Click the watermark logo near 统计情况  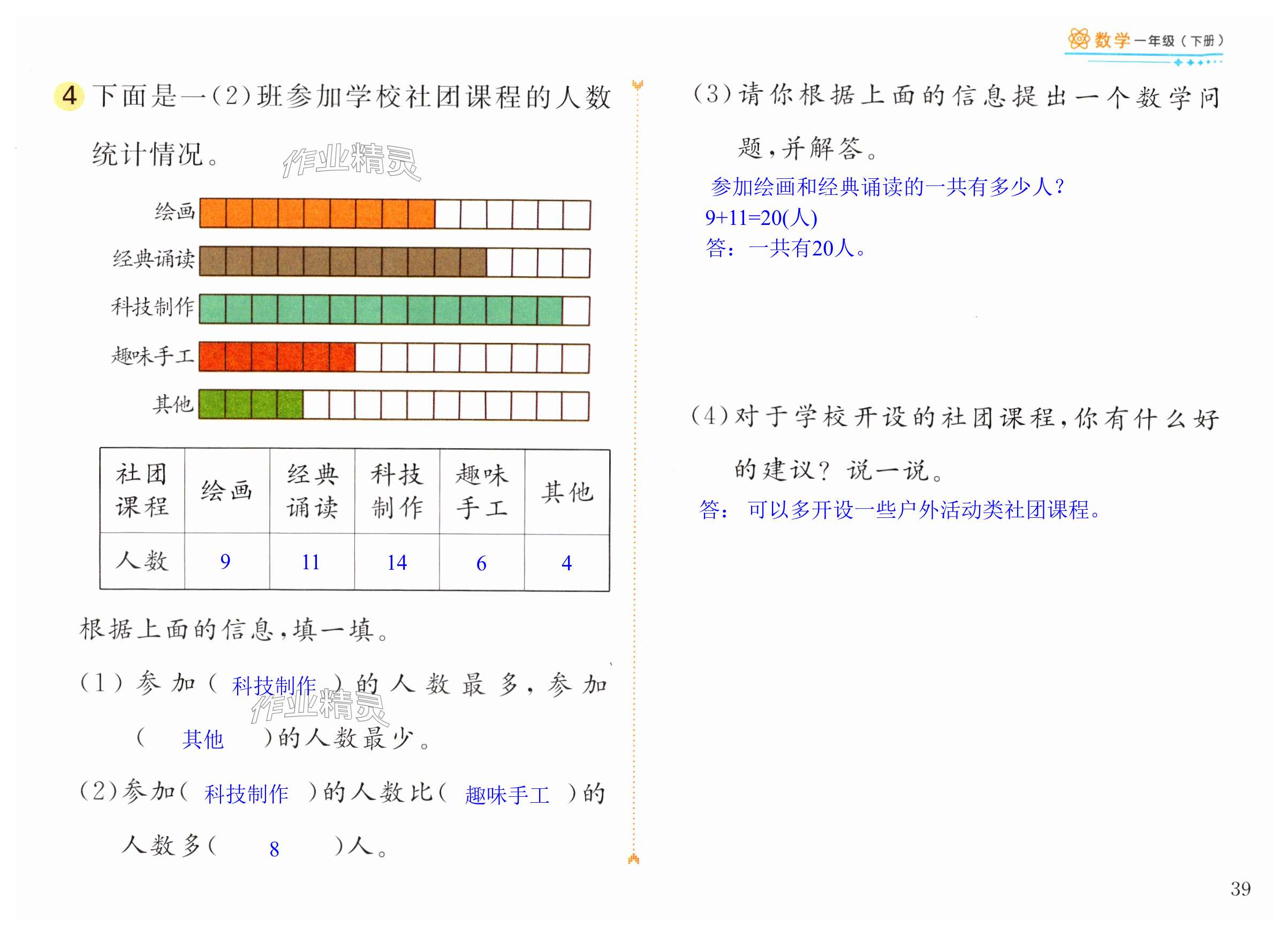point(351,161)
